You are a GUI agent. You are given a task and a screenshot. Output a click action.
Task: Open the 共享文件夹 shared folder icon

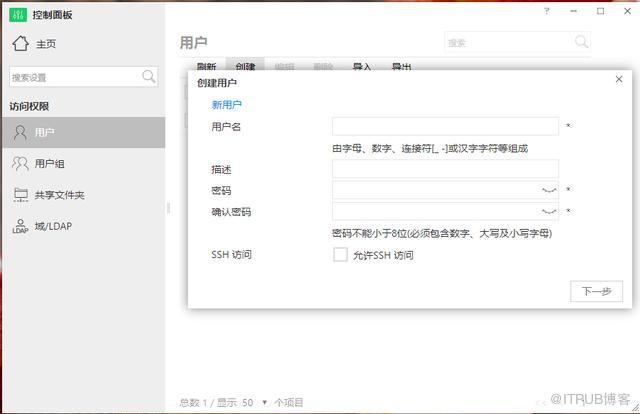[x=20, y=194]
